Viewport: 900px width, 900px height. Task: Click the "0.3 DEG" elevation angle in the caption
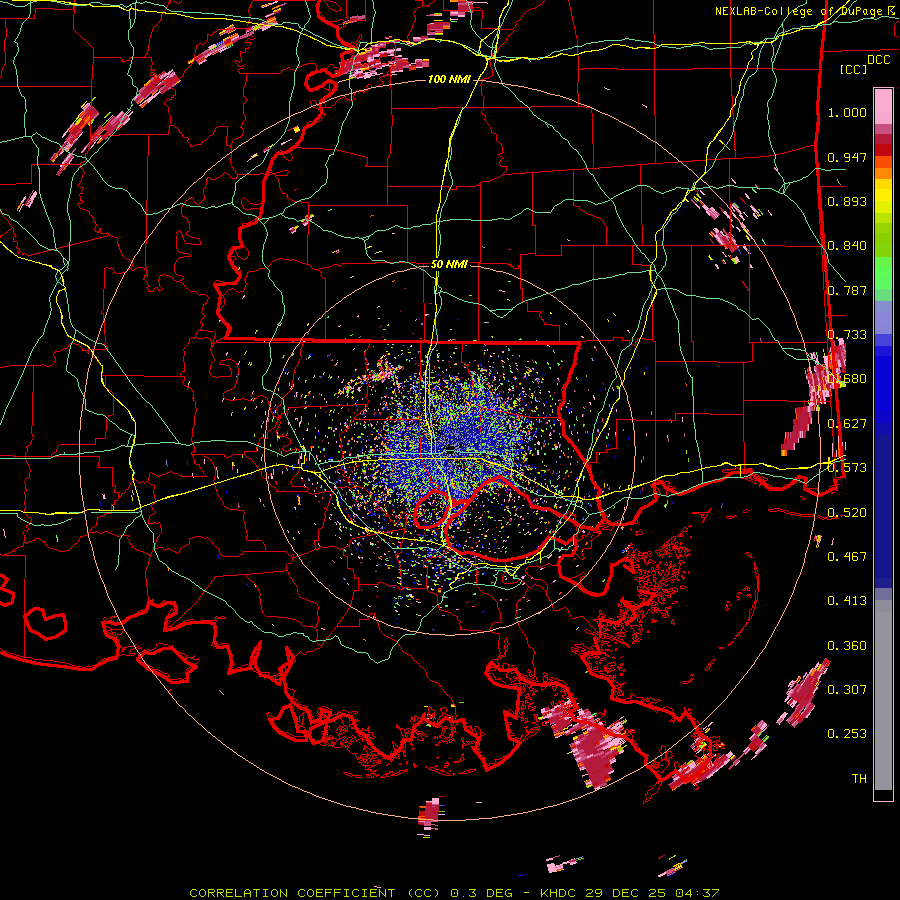pyautogui.click(x=481, y=893)
